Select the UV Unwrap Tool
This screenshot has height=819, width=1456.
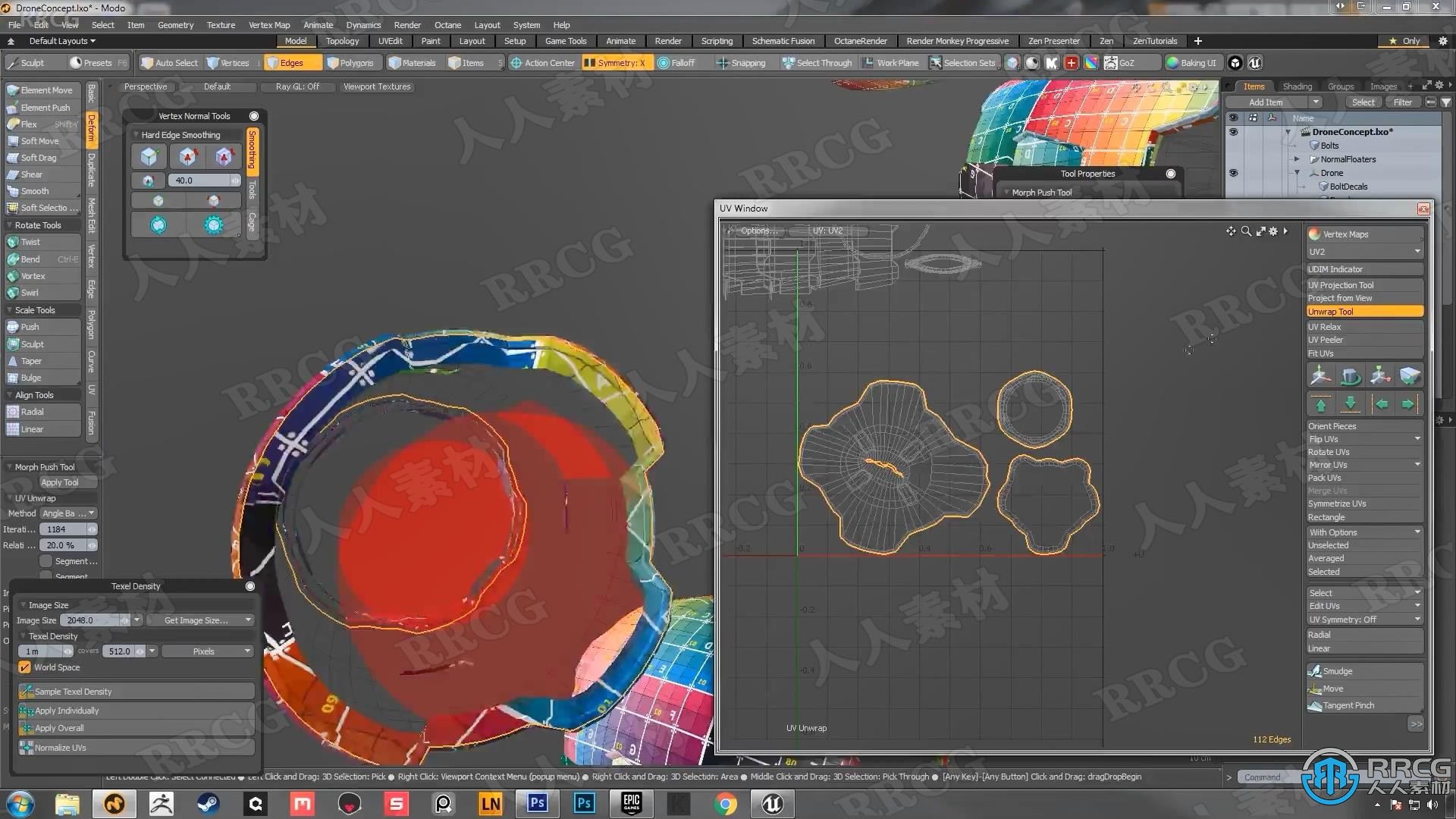(x=1363, y=311)
